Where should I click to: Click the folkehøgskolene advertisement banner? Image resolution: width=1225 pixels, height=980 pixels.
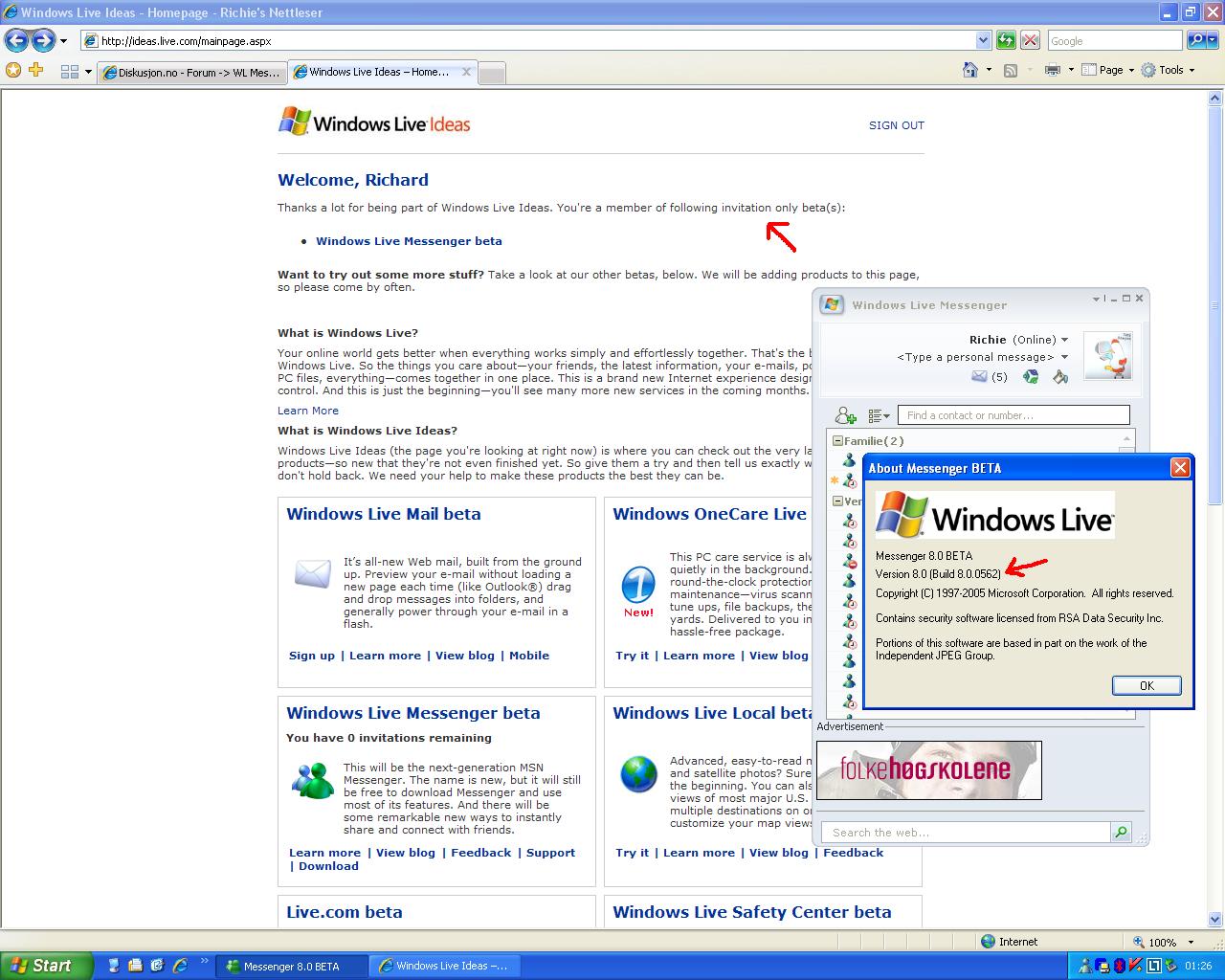click(x=928, y=769)
